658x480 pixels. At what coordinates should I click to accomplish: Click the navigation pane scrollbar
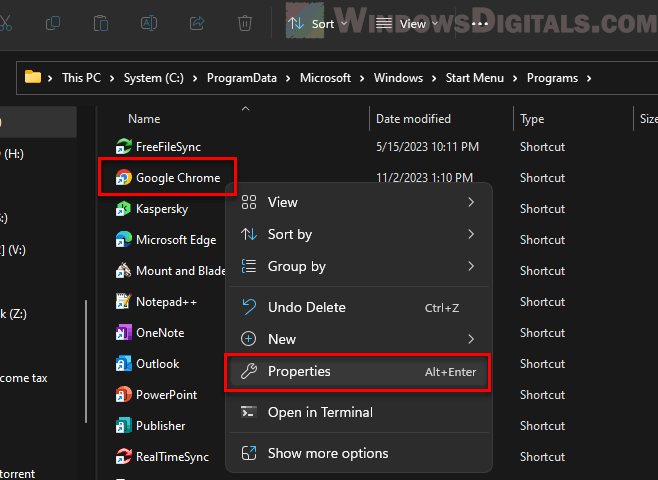point(86,361)
